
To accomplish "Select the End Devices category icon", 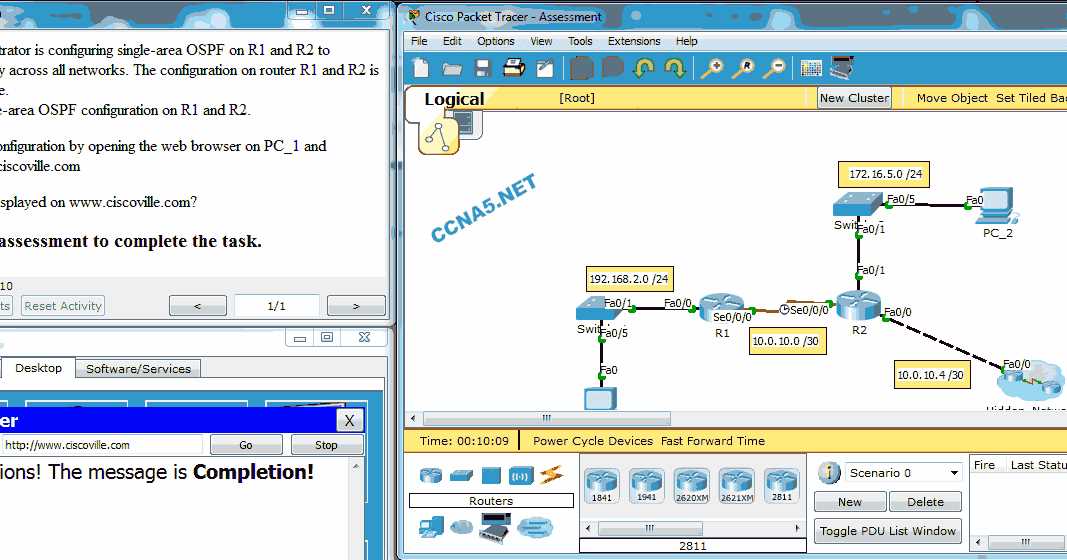I will [431, 527].
